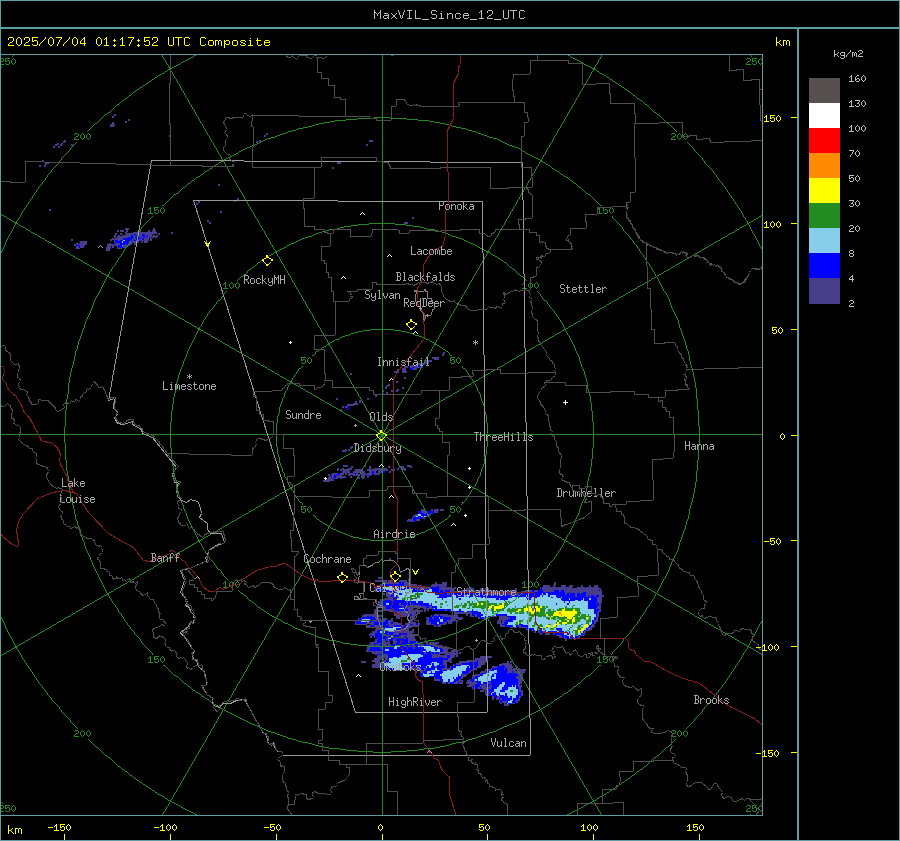Click the purple 4 legend swatch
Viewport: 900px width, 841px height.
point(824,290)
